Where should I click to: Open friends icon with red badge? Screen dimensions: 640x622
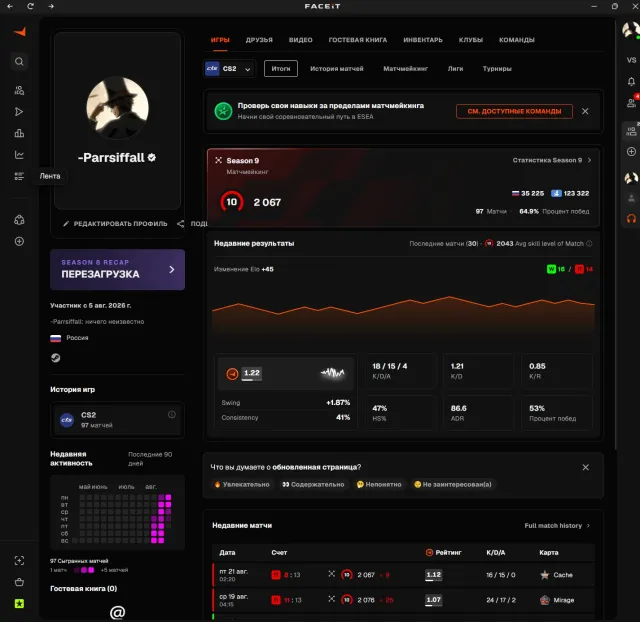click(632, 102)
